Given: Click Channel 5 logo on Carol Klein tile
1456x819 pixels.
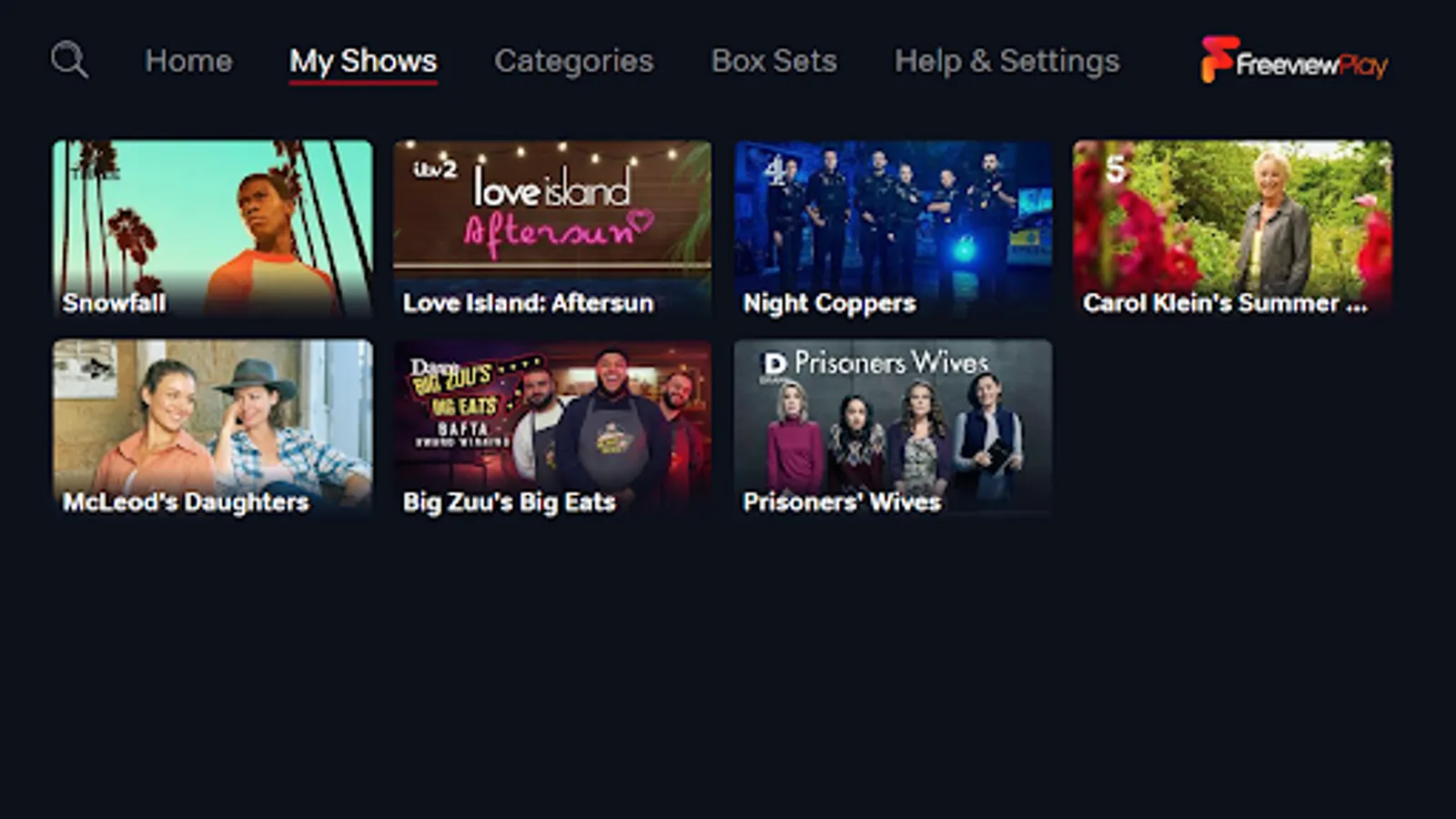Looking at the screenshot, I should [1116, 169].
